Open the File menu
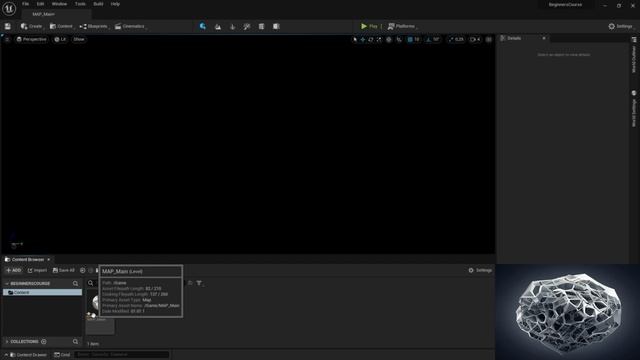 (x=25, y=4)
